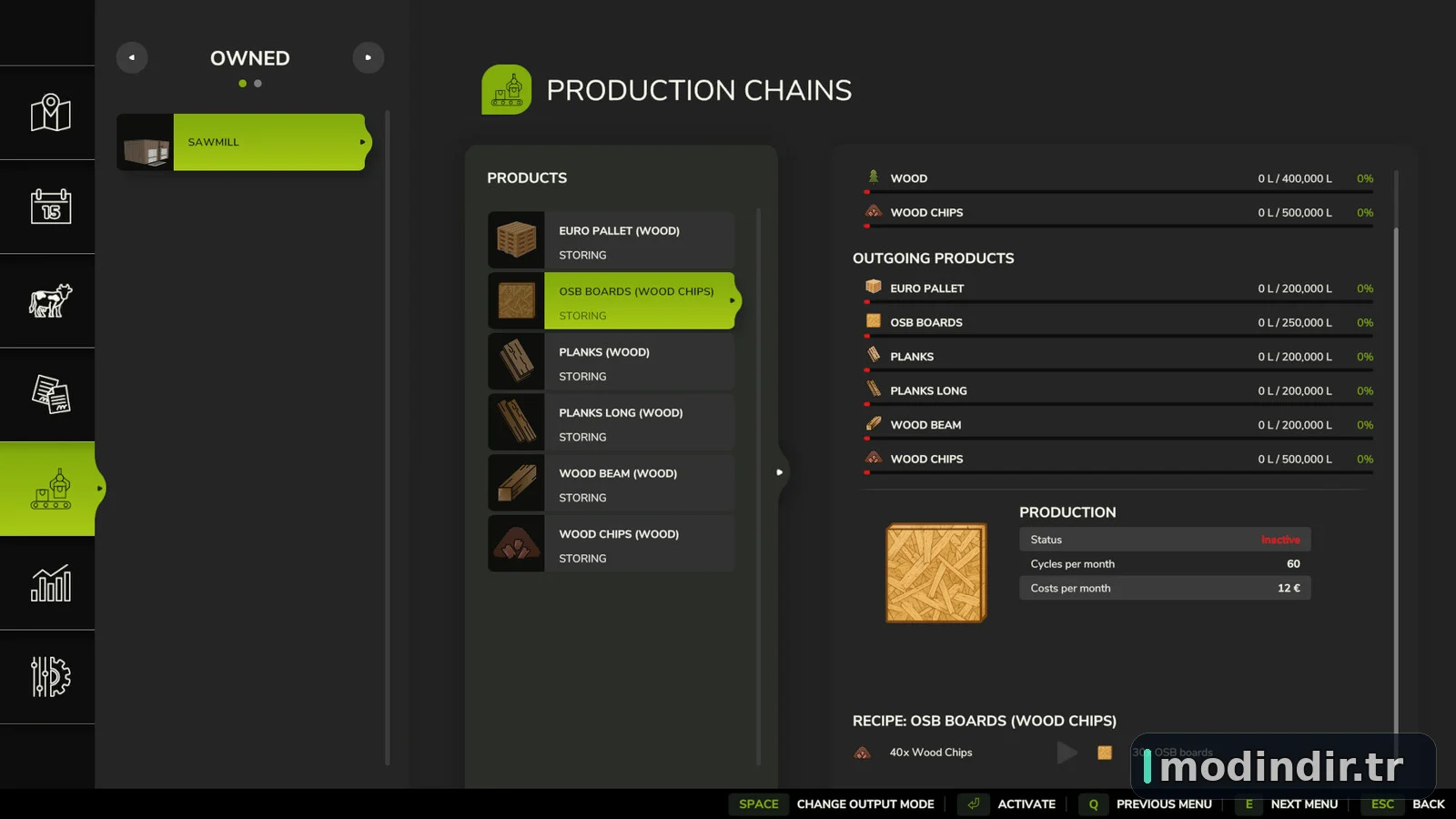Image resolution: width=1456 pixels, height=819 pixels.
Task: Click the recipe arrow between input and output
Action: [1067, 753]
